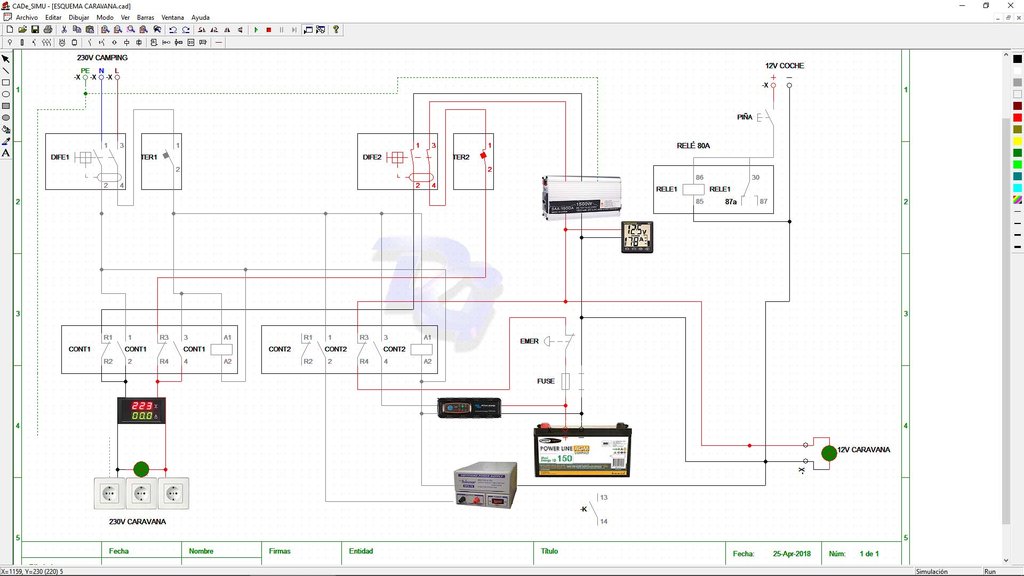Toggle the DIFE1 differential breaker

pyautogui.click(x=86, y=161)
